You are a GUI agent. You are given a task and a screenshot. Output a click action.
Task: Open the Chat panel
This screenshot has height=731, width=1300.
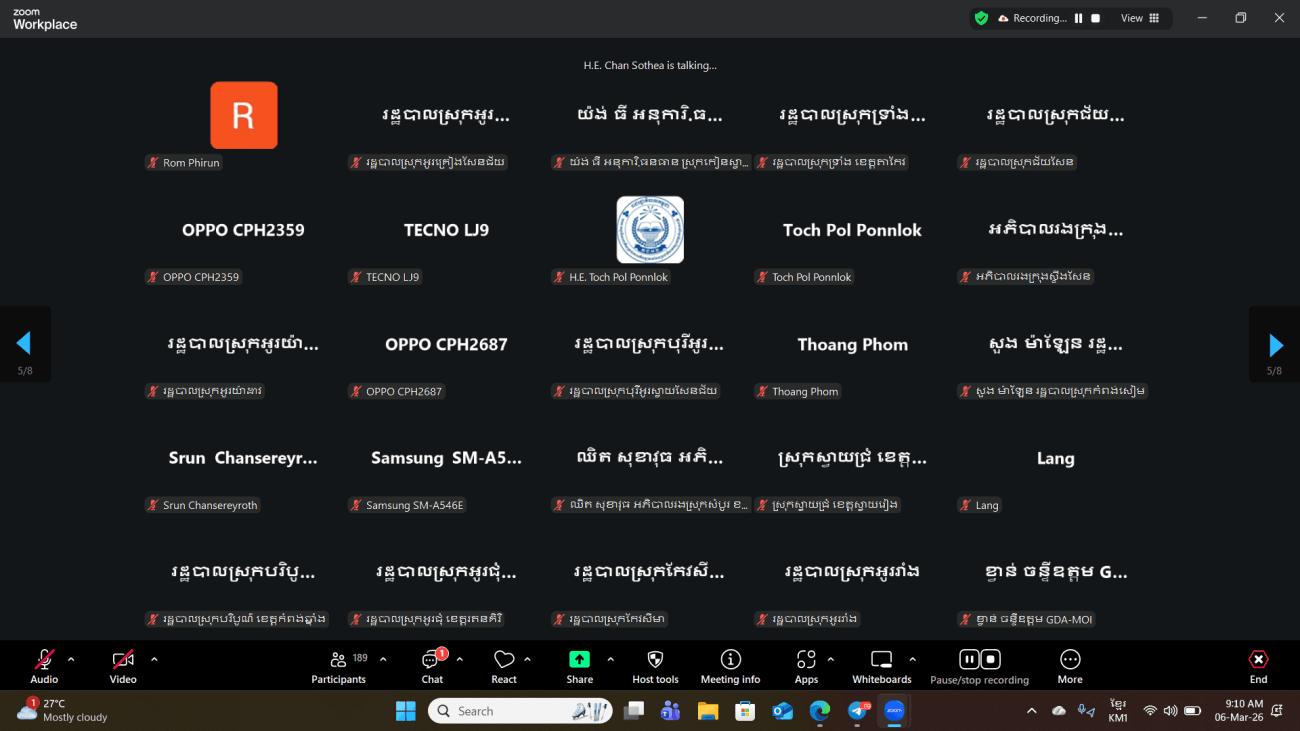coord(432,667)
